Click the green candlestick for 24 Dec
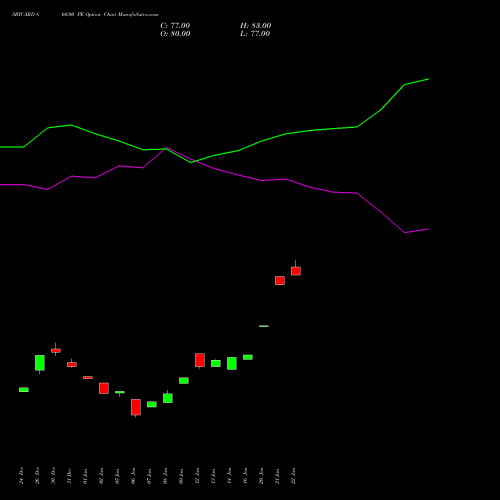This screenshot has height=500, width=500. coord(24,389)
